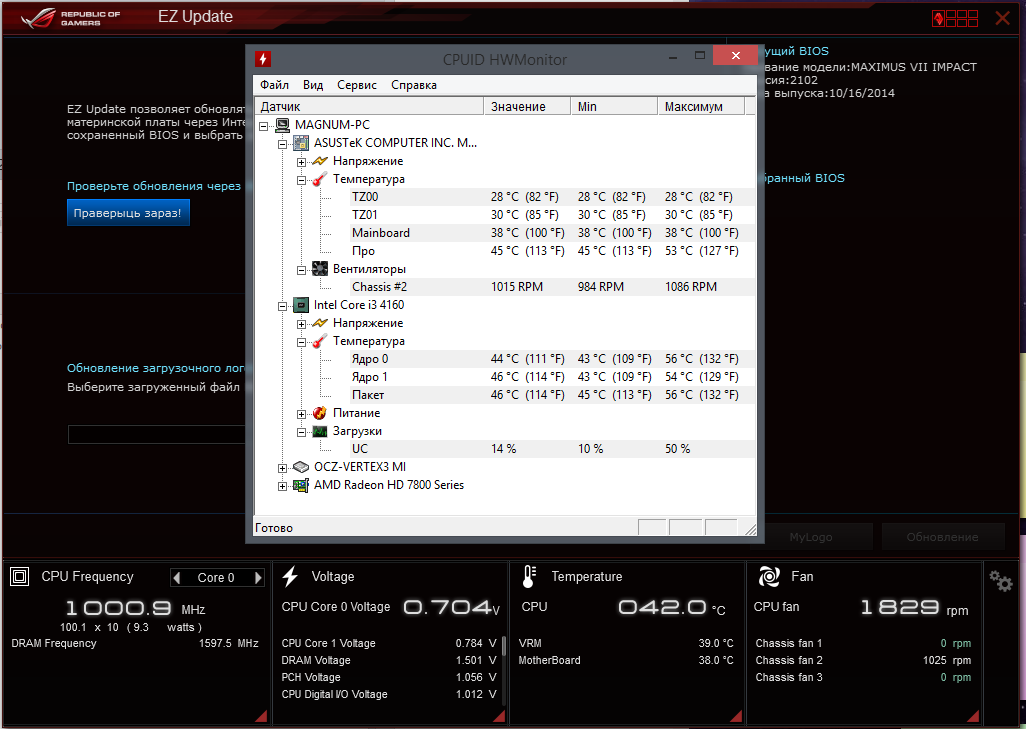Click the ROG Republic of Gamers logo
Screen dimensions: 1026x729
71,18
